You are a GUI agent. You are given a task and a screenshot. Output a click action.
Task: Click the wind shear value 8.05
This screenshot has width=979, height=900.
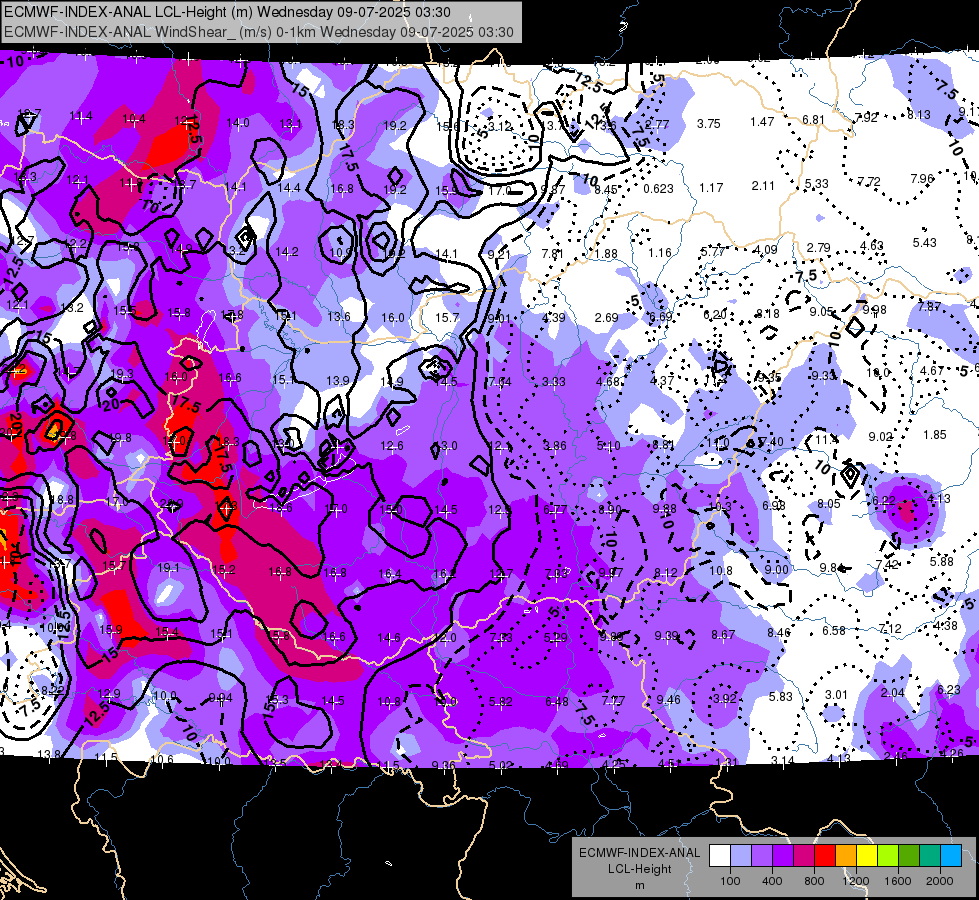[x=829, y=503]
